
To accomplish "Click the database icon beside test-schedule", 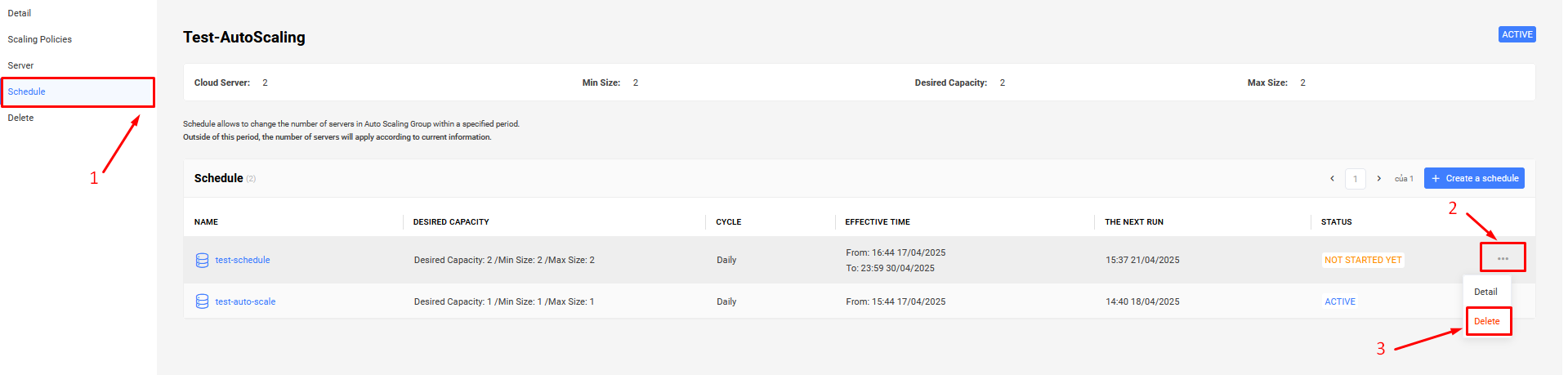I will (202, 260).
